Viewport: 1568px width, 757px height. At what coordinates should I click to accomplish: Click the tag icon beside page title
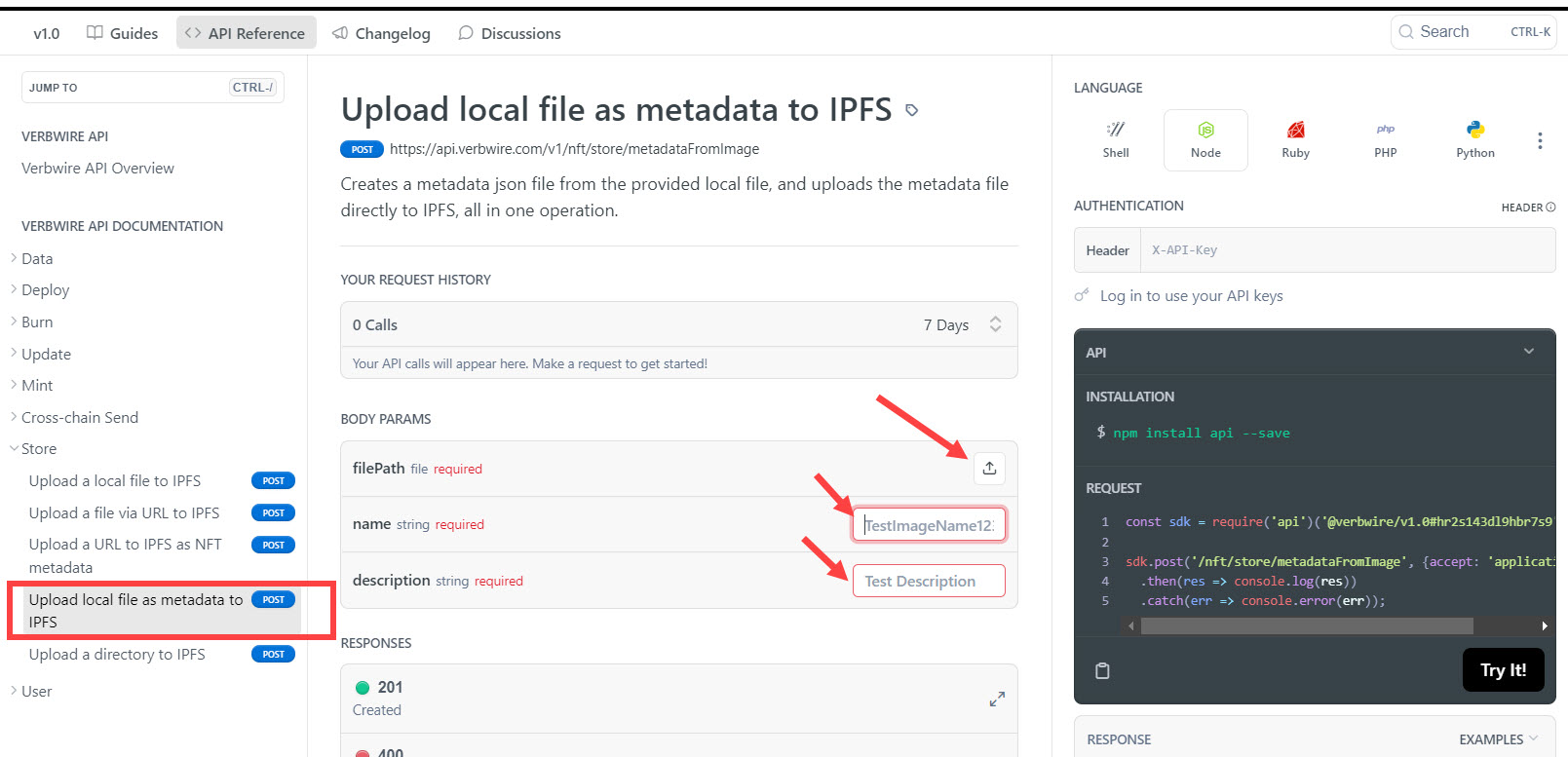pos(912,110)
